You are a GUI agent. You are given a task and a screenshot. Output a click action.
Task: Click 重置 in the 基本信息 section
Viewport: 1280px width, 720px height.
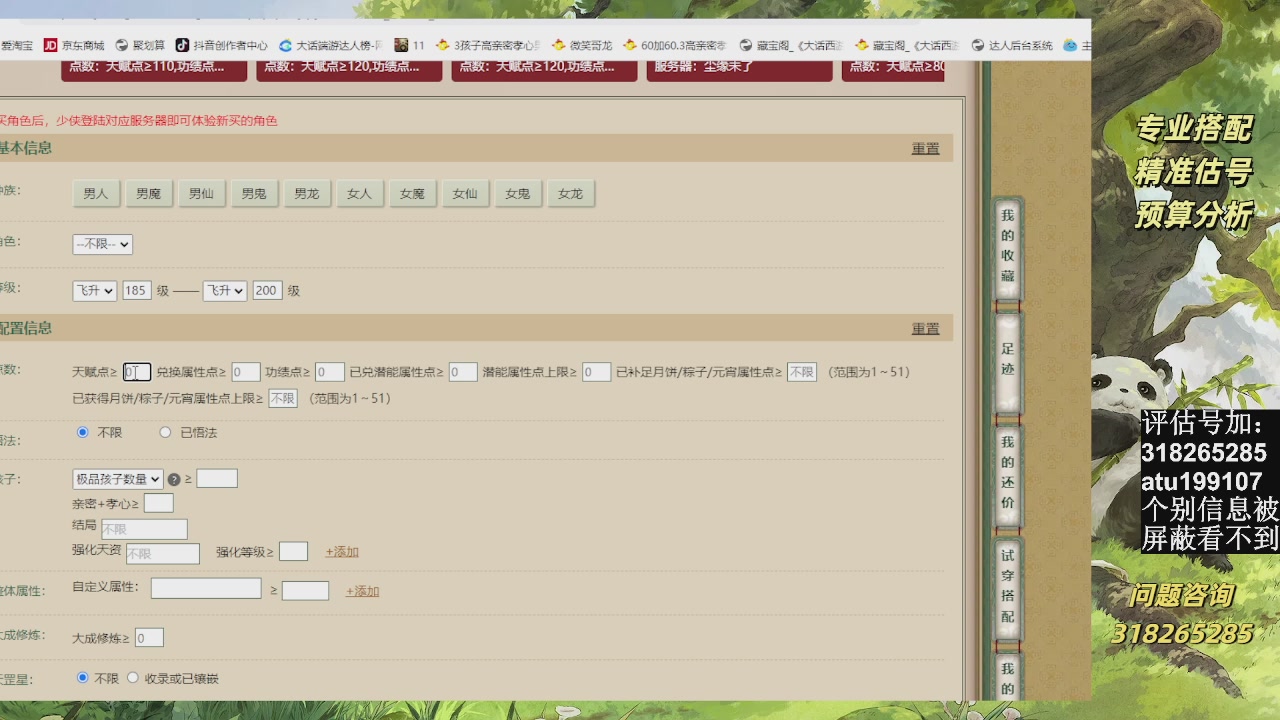(x=926, y=148)
